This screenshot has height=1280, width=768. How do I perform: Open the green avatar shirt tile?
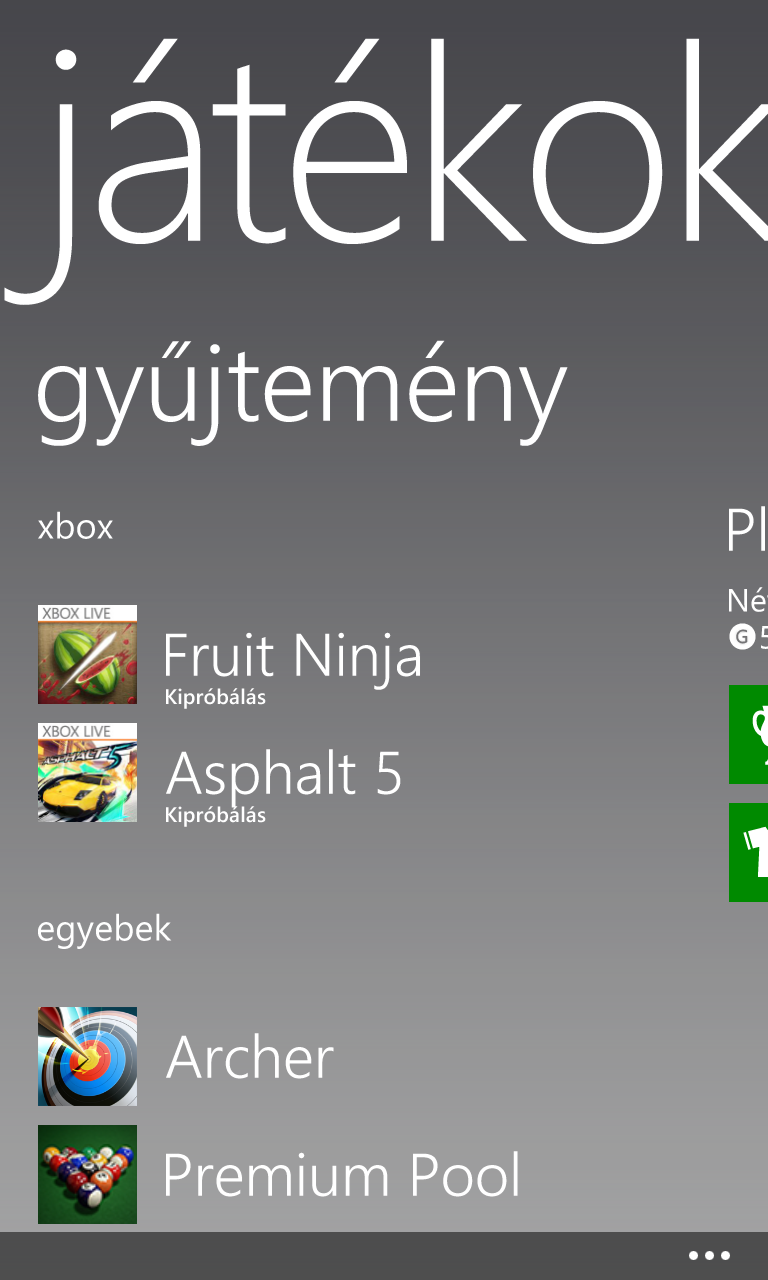pos(748,852)
